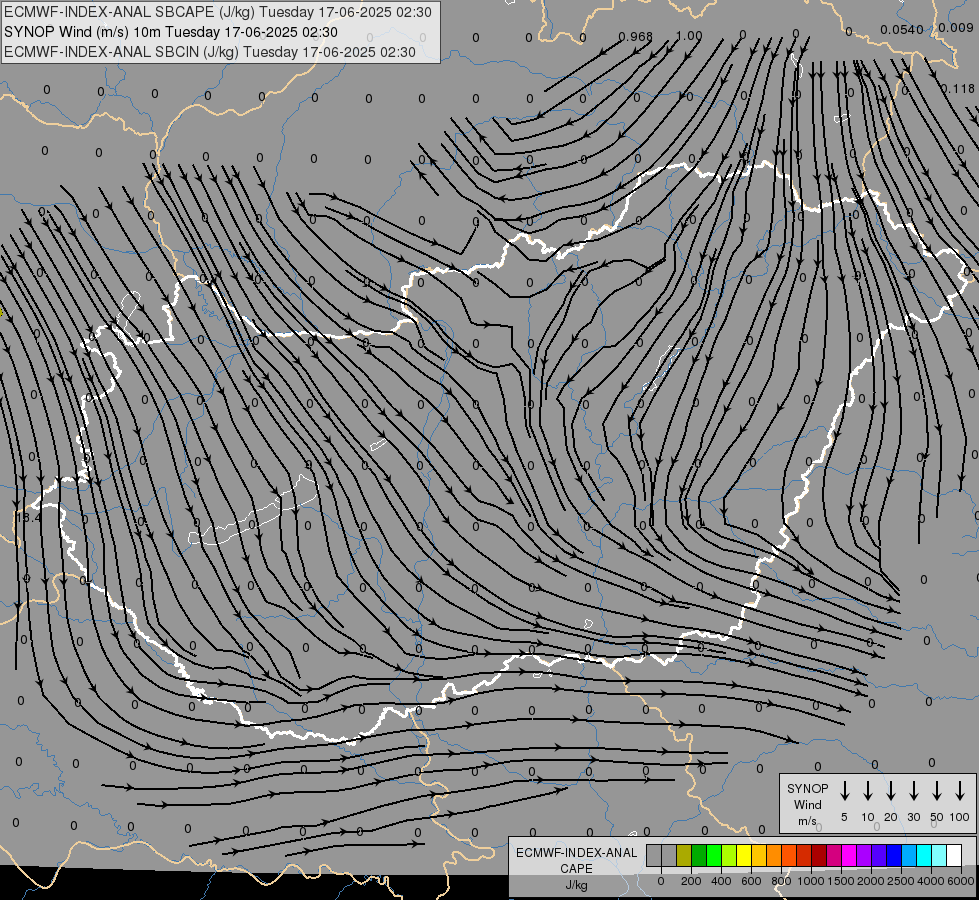Select the olive swatch in CAPE legend
Screen dimensions: 979x900
point(684,855)
